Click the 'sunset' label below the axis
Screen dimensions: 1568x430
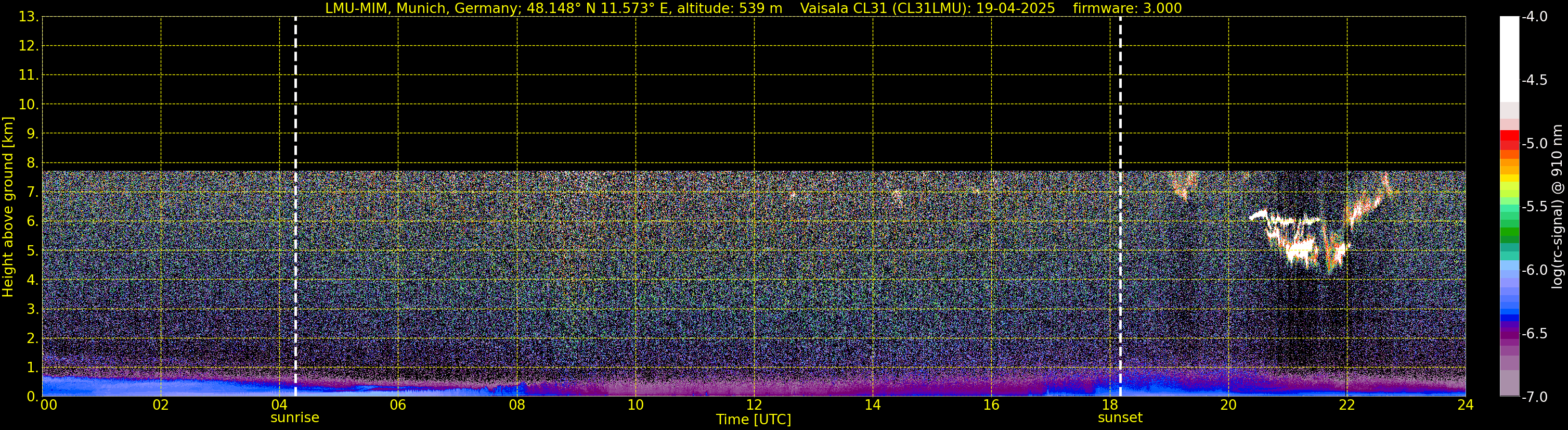click(x=1120, y=418)
